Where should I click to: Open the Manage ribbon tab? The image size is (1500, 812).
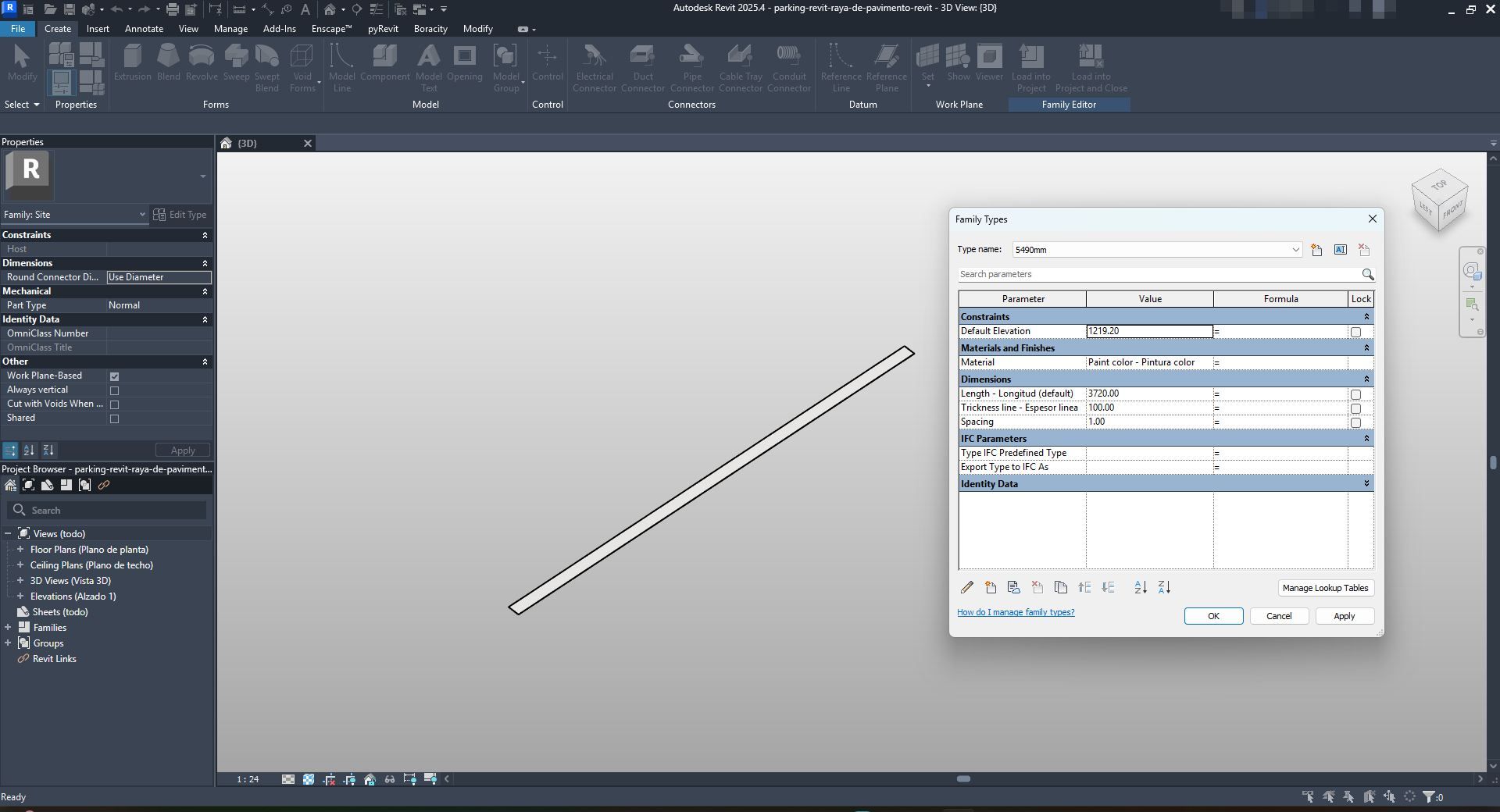click(x=230, y=29)
